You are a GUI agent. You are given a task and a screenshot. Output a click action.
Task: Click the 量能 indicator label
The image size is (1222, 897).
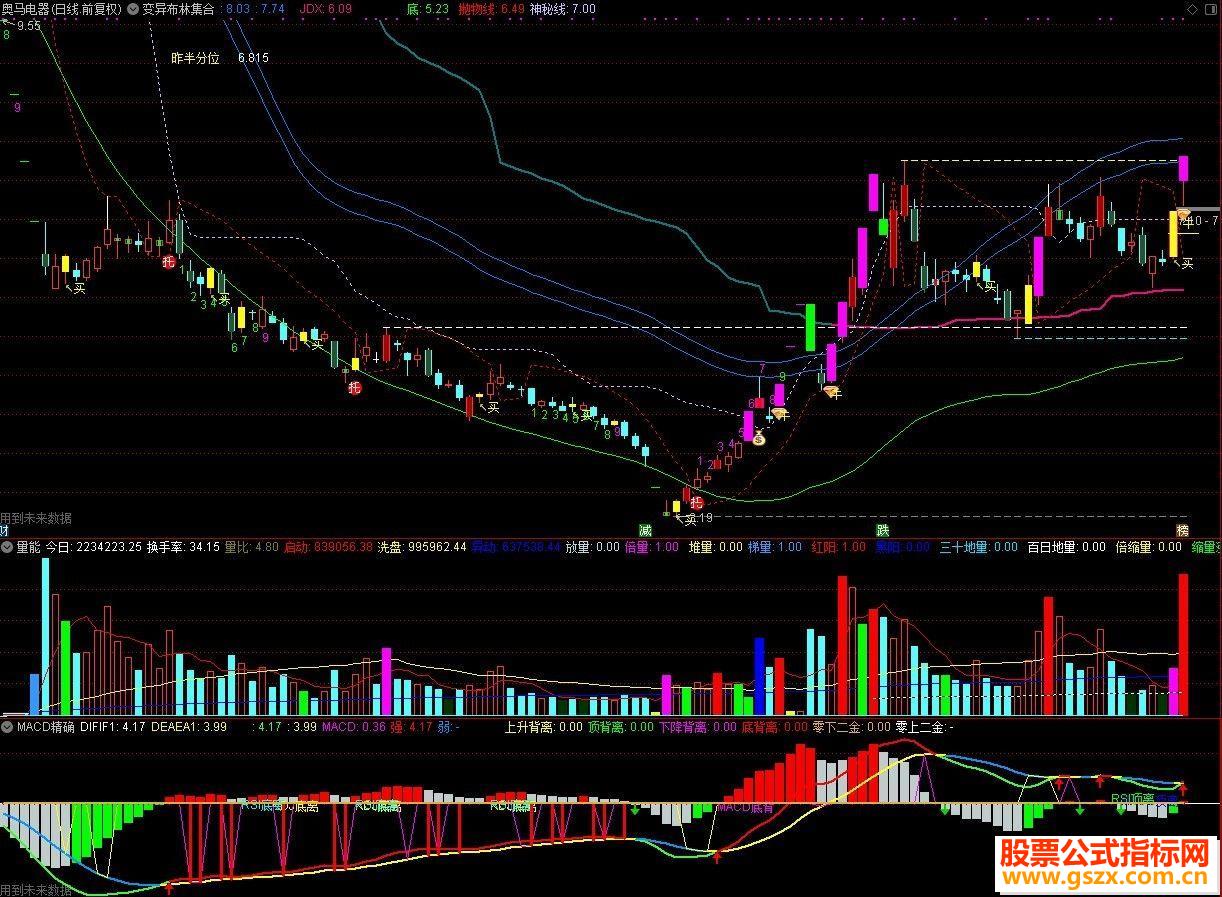28,548
